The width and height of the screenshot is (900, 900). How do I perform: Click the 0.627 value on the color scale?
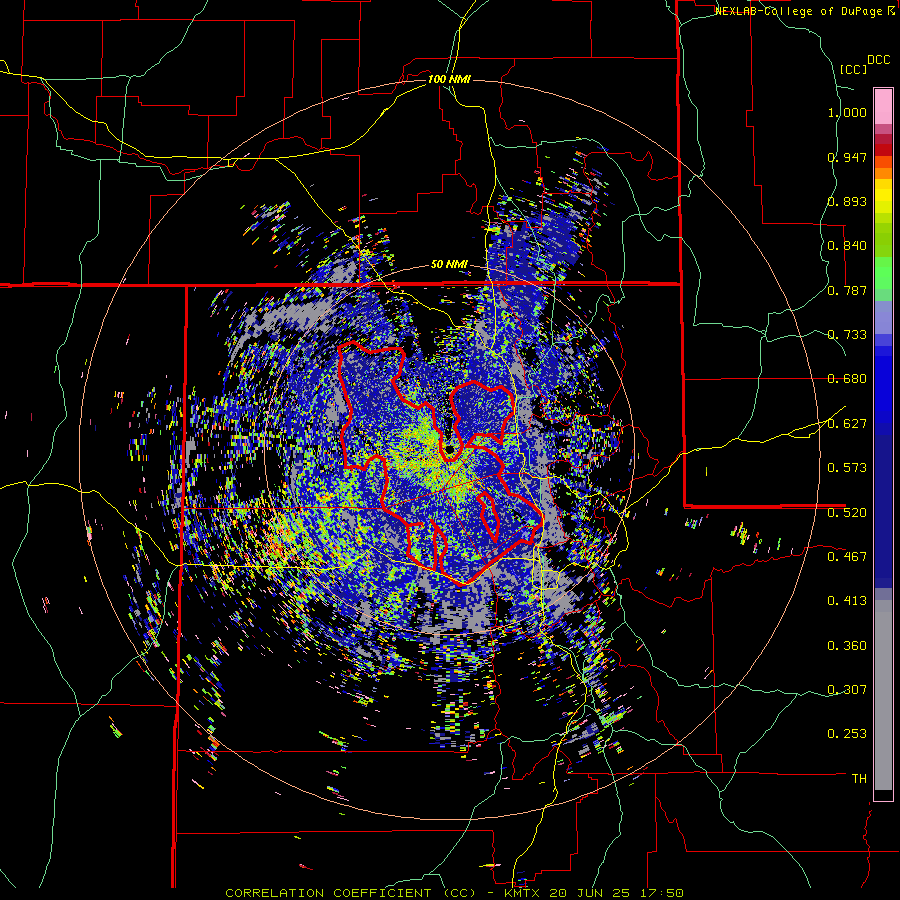point(847,424)
